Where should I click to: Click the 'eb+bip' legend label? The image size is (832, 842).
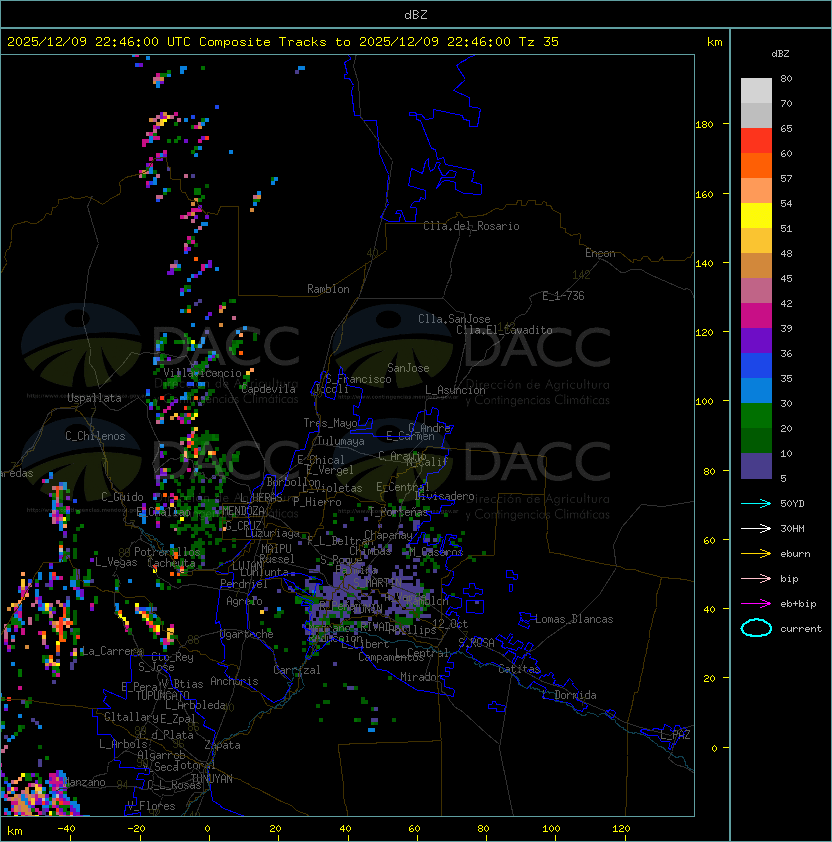tap(798, 604)
